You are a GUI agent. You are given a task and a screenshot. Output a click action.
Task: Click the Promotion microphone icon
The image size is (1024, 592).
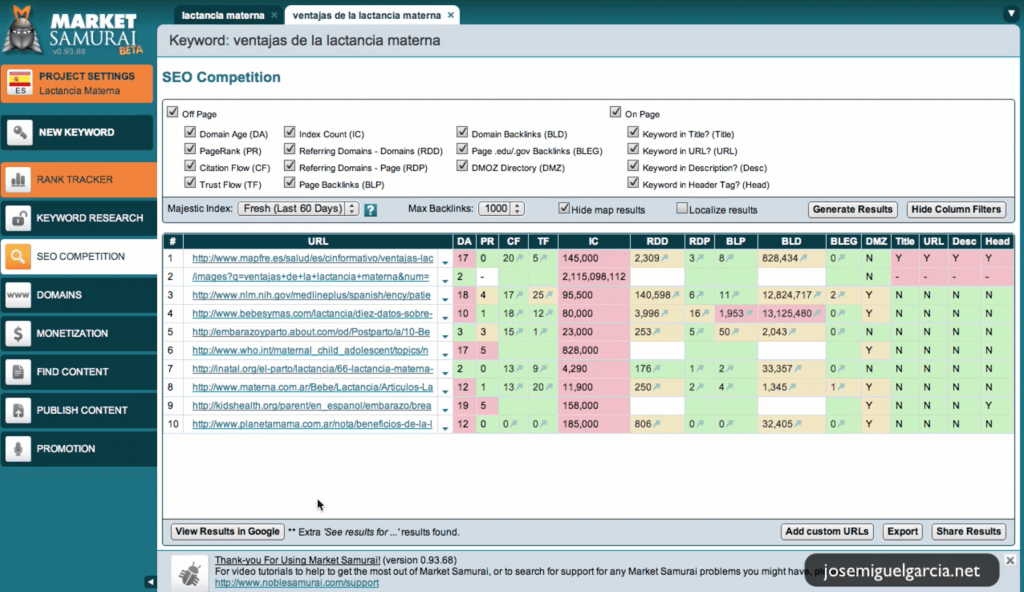tap(18, 449)
